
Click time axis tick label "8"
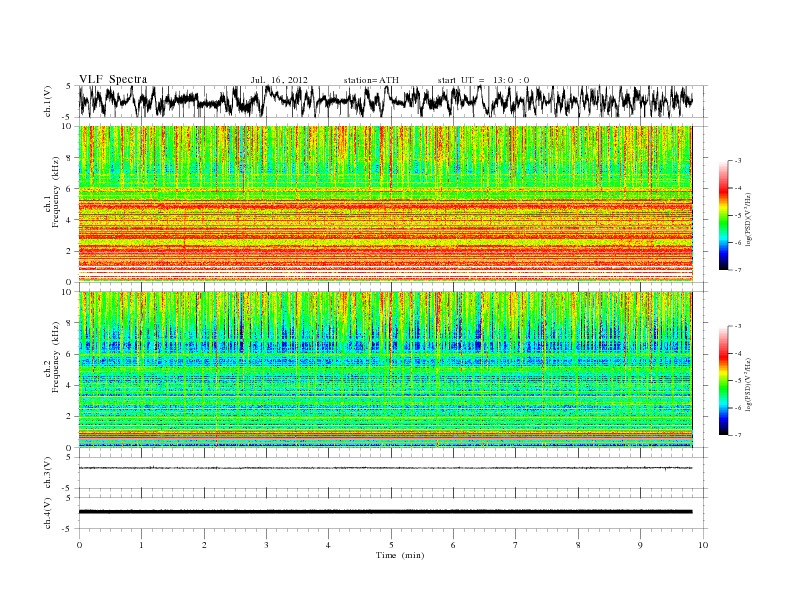click(578, 545)
